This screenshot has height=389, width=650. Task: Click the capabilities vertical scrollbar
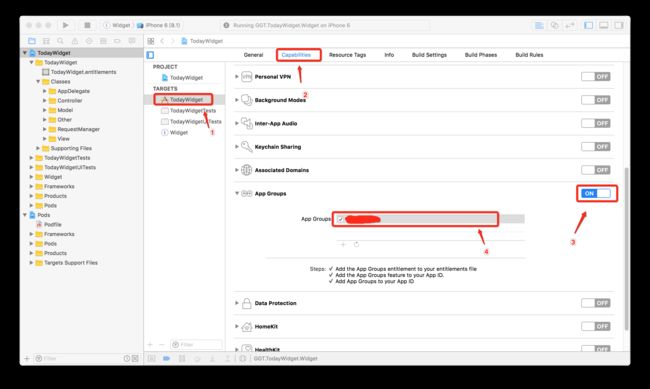(x=626, y=249)
